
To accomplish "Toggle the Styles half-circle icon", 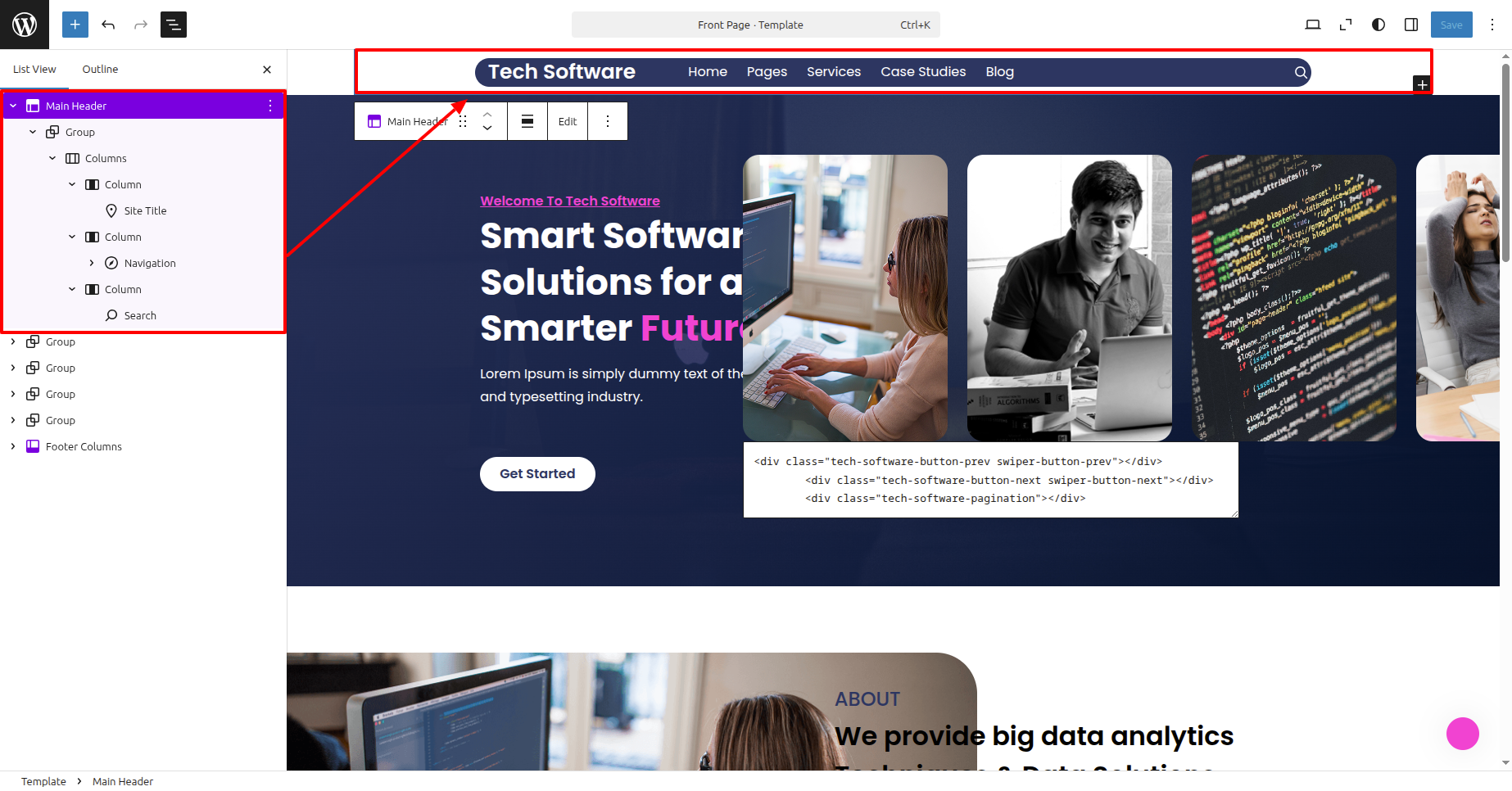I will 1378,25.
